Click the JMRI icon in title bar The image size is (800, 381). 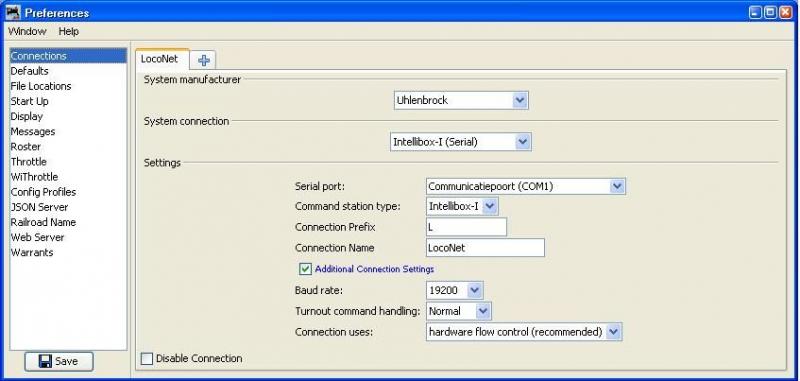[13, 12]
